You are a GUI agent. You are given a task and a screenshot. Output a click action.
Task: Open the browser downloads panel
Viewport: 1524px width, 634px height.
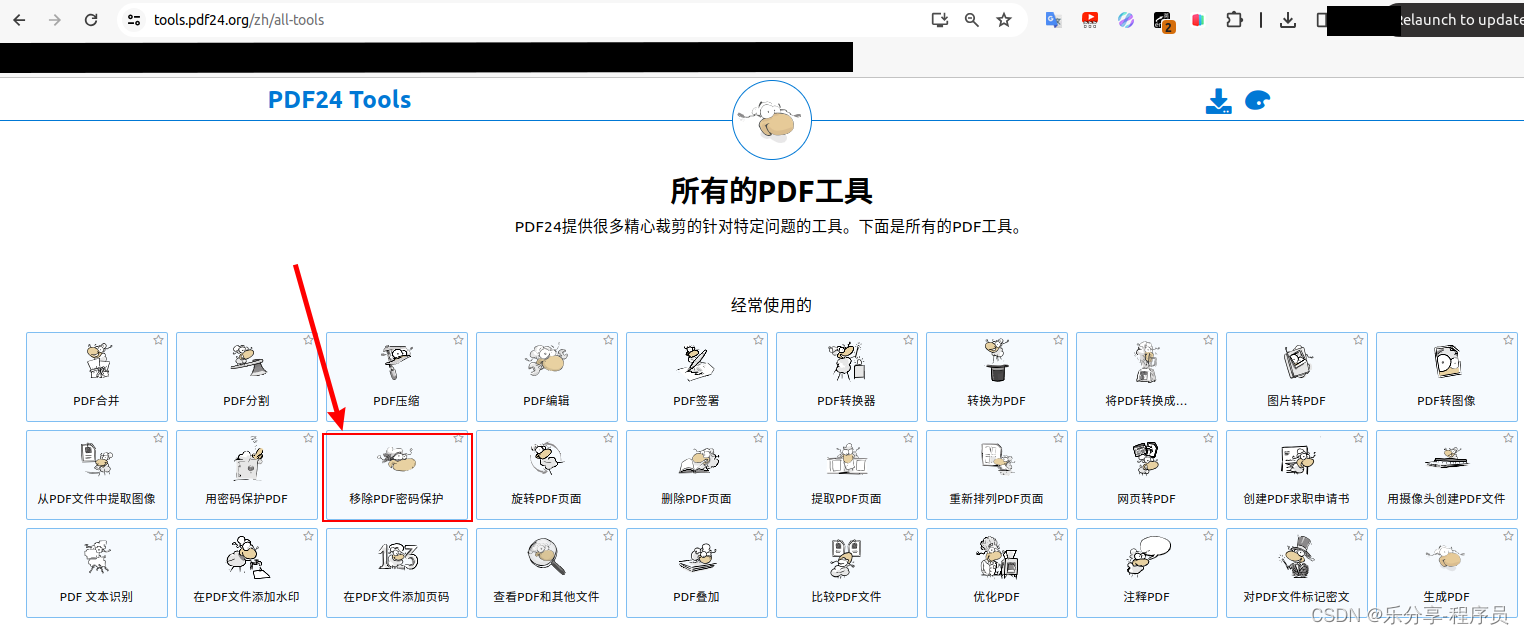[x=1288, y=20]
